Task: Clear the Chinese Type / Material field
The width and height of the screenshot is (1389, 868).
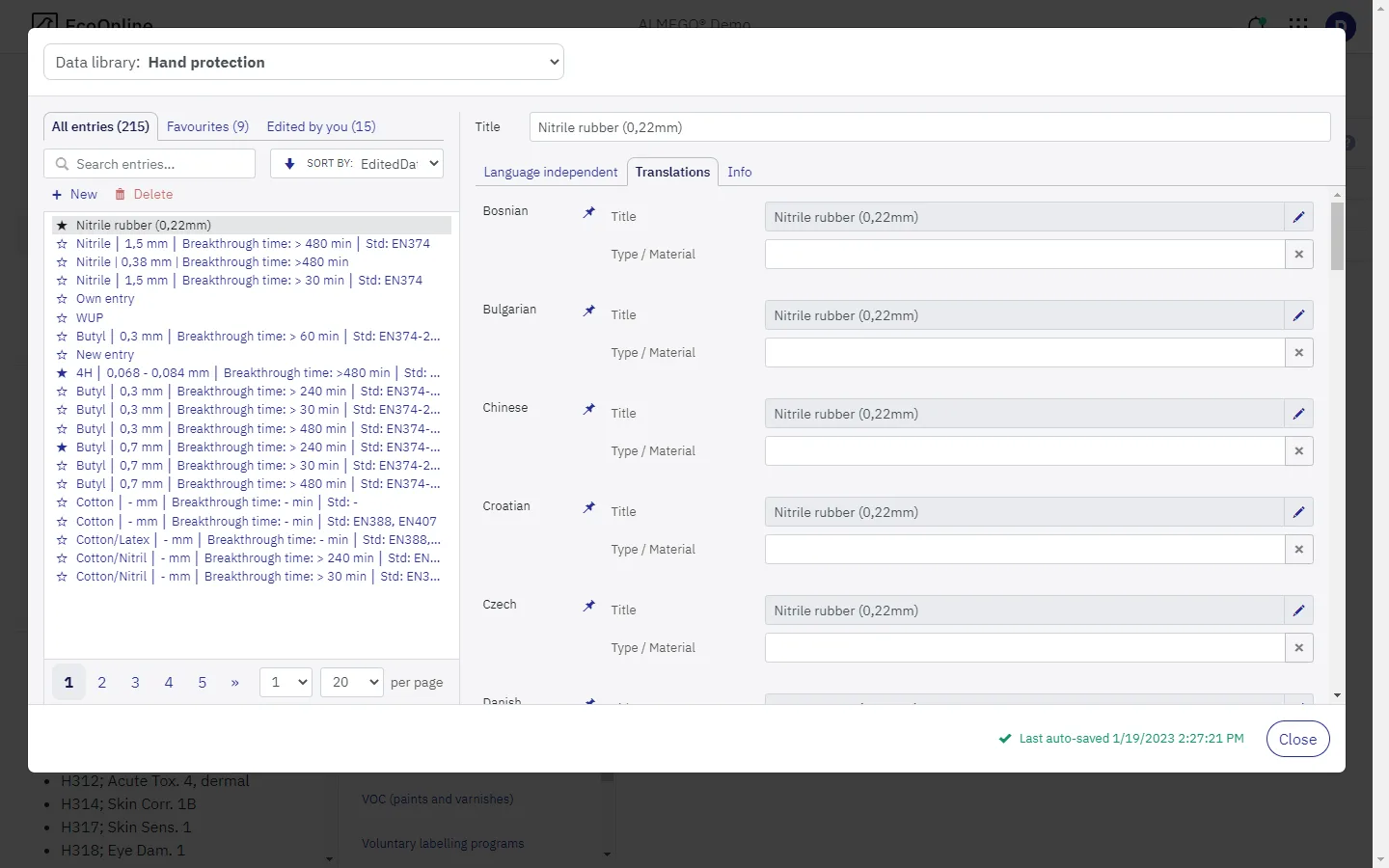Action: click(1299, 451)
